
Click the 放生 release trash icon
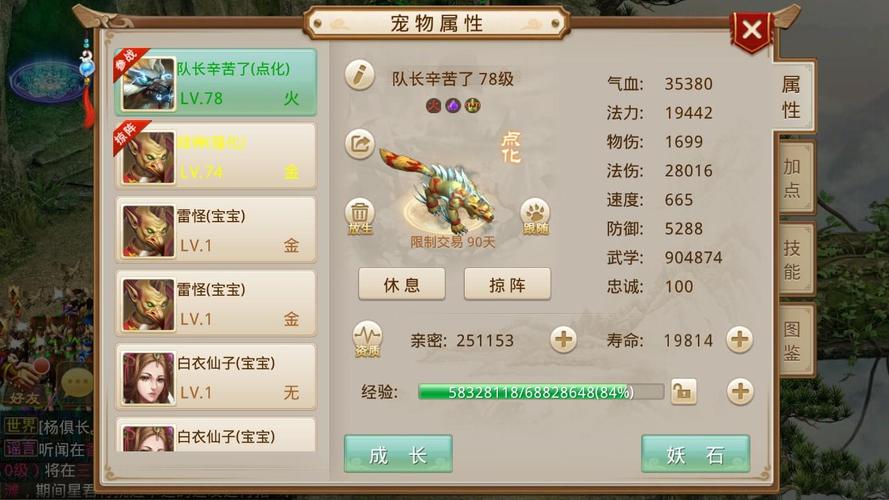[359, 216]
